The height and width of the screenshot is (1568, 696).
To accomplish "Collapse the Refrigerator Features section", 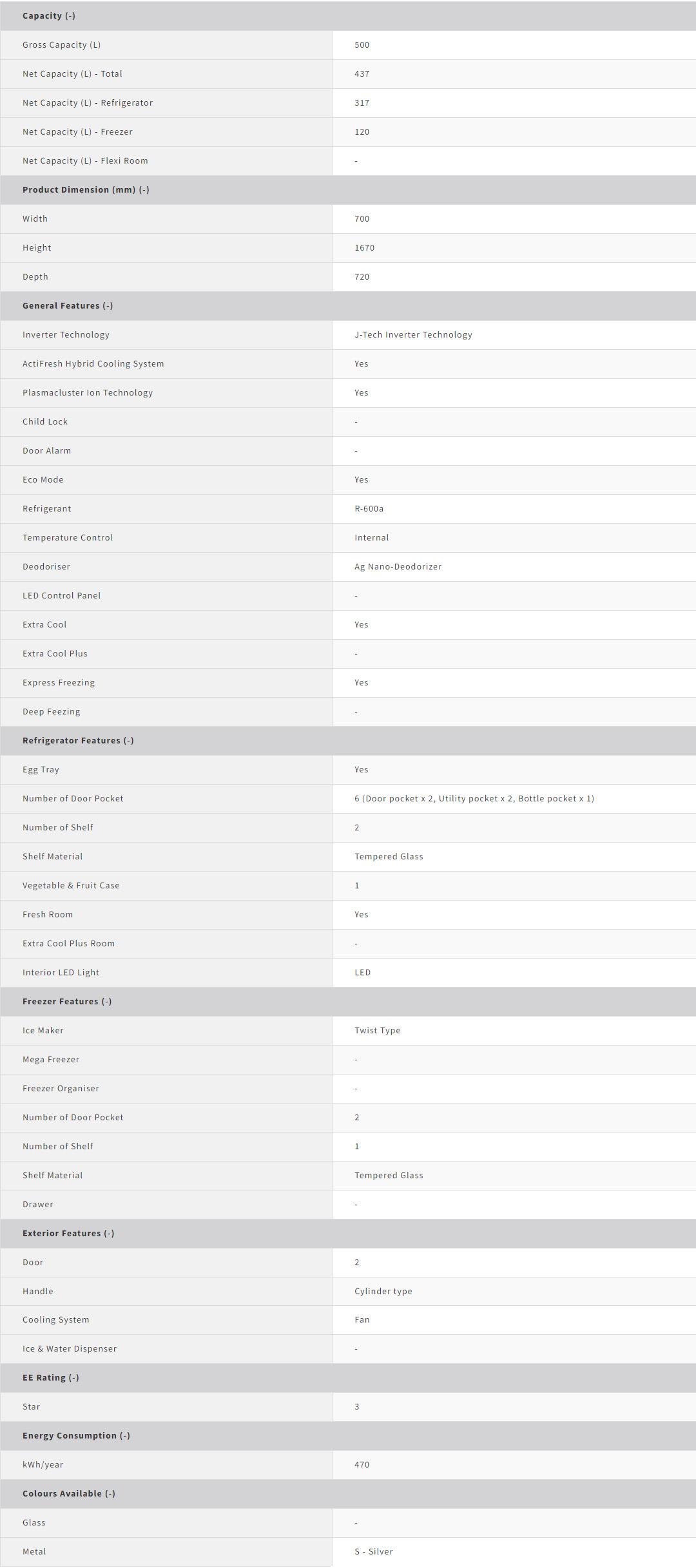I will [x=78, y=740].
